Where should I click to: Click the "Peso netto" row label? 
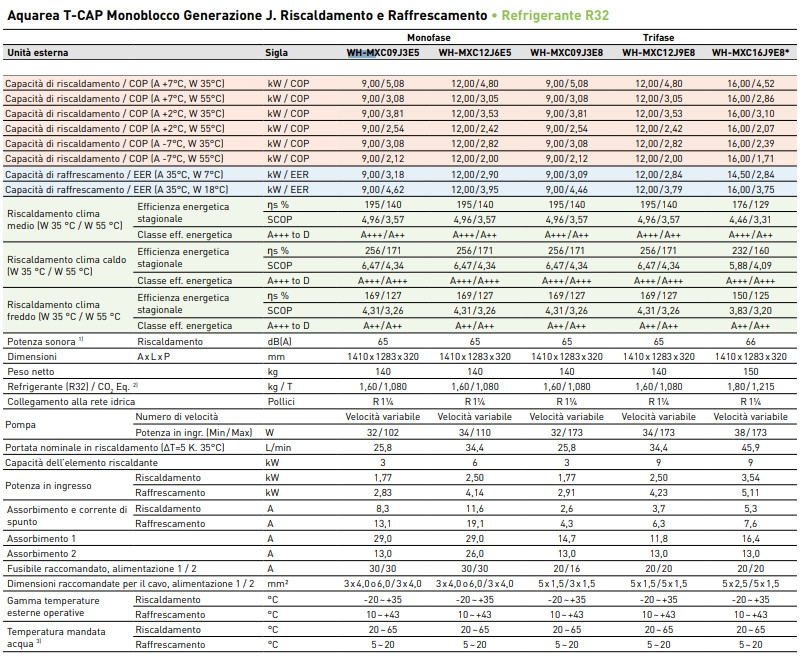tap(31, 371)
